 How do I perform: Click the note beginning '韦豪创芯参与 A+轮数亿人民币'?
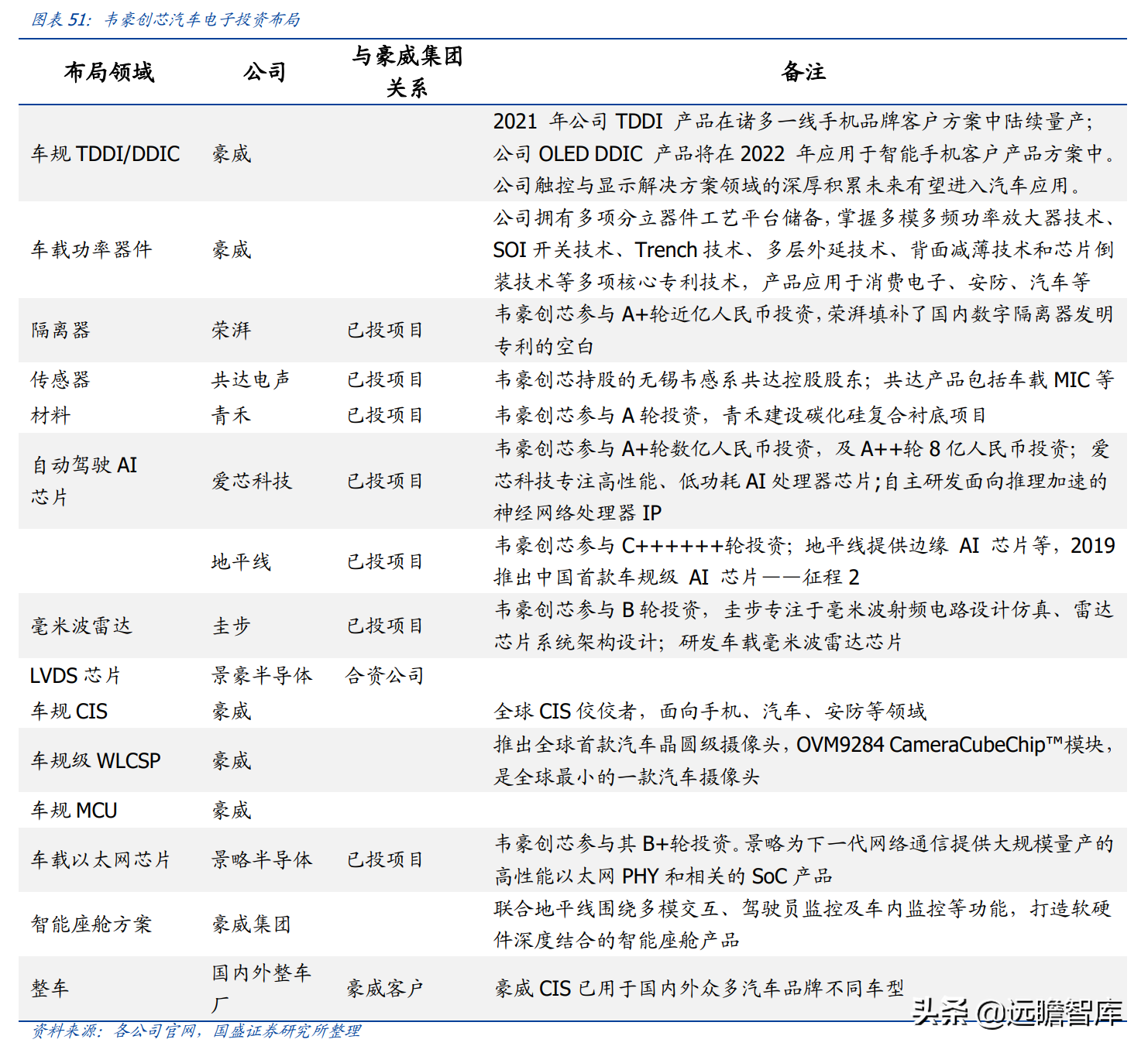802,481
